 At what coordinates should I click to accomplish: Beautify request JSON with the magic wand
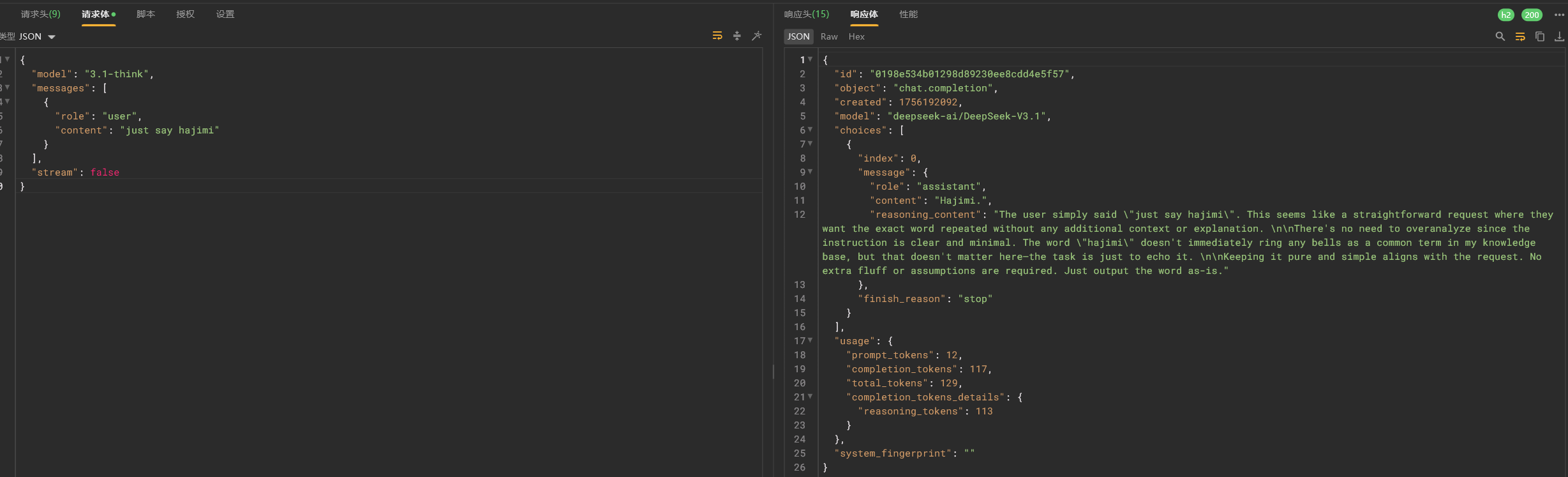coord(757,36)
